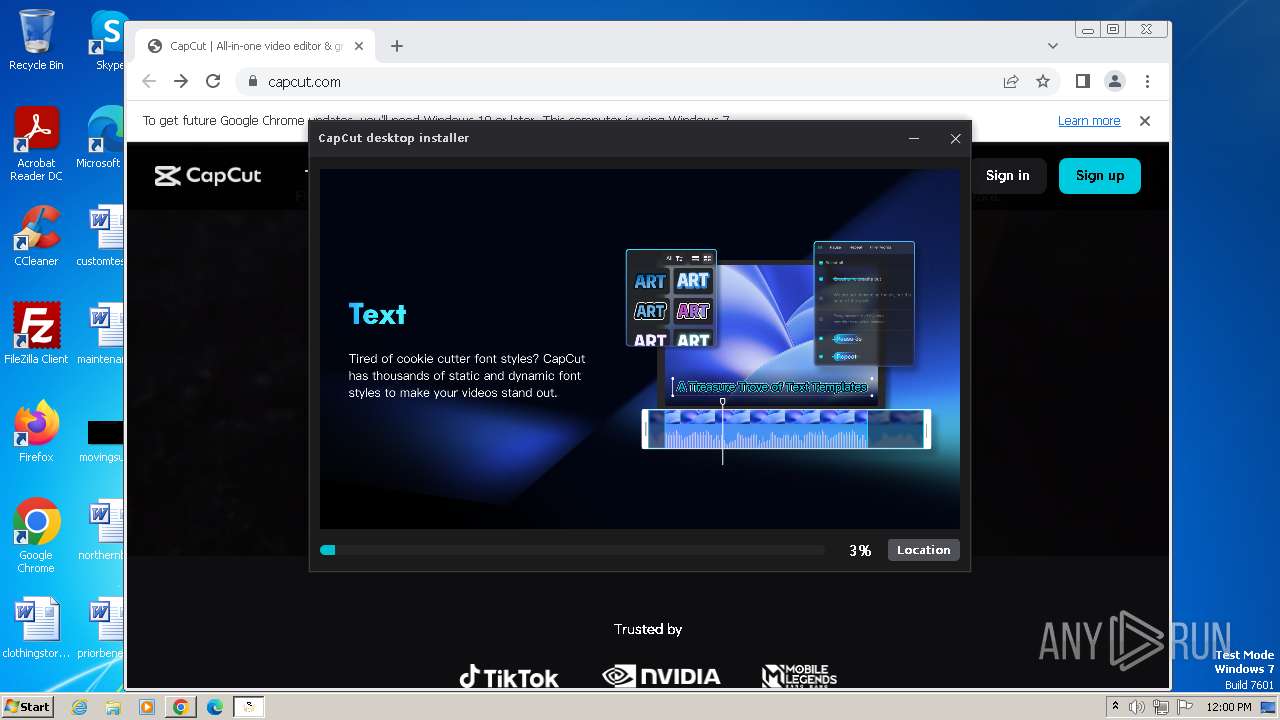Open the network tray icon
The width and height of the screenshot is (1280, 720).
(1160, 707)
